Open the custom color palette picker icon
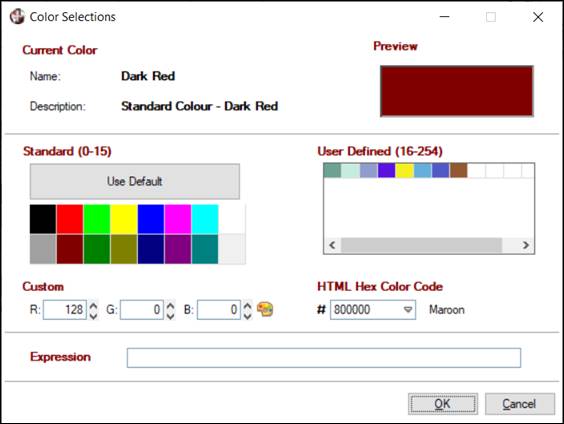Screen dimensions: 564x424 coord(265,309)
